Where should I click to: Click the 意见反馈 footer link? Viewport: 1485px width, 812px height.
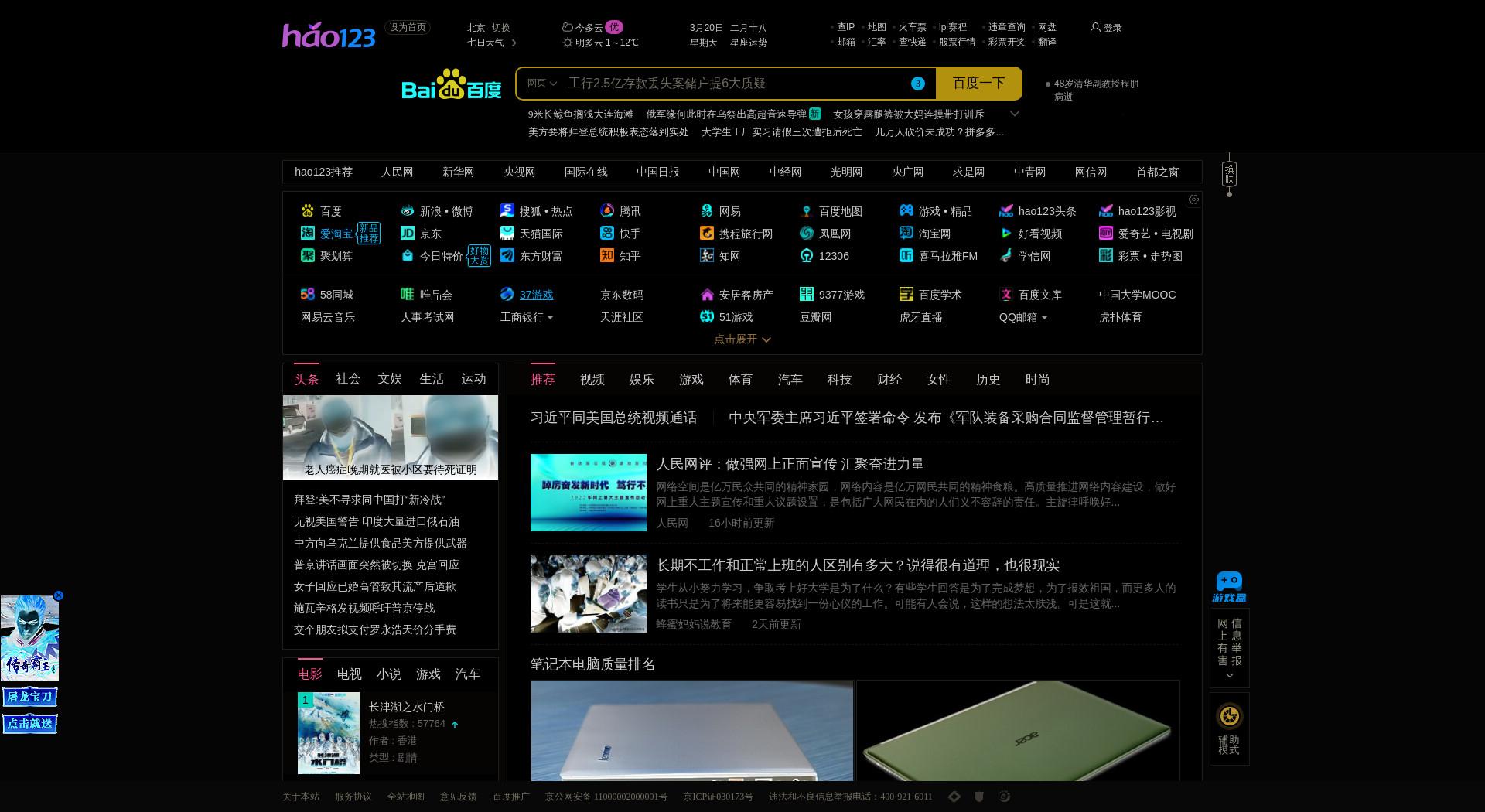(459, 797)
